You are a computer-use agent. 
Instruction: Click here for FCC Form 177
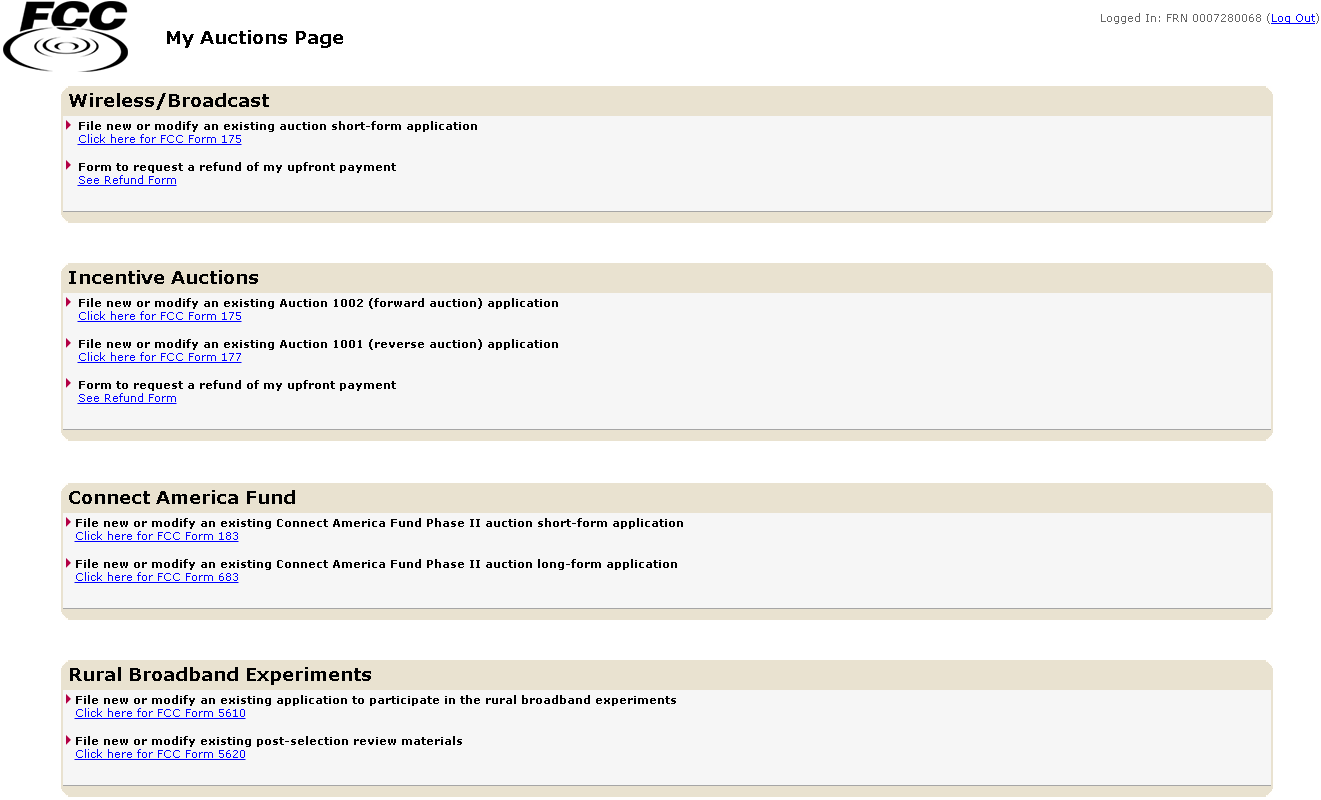point(160,358)
